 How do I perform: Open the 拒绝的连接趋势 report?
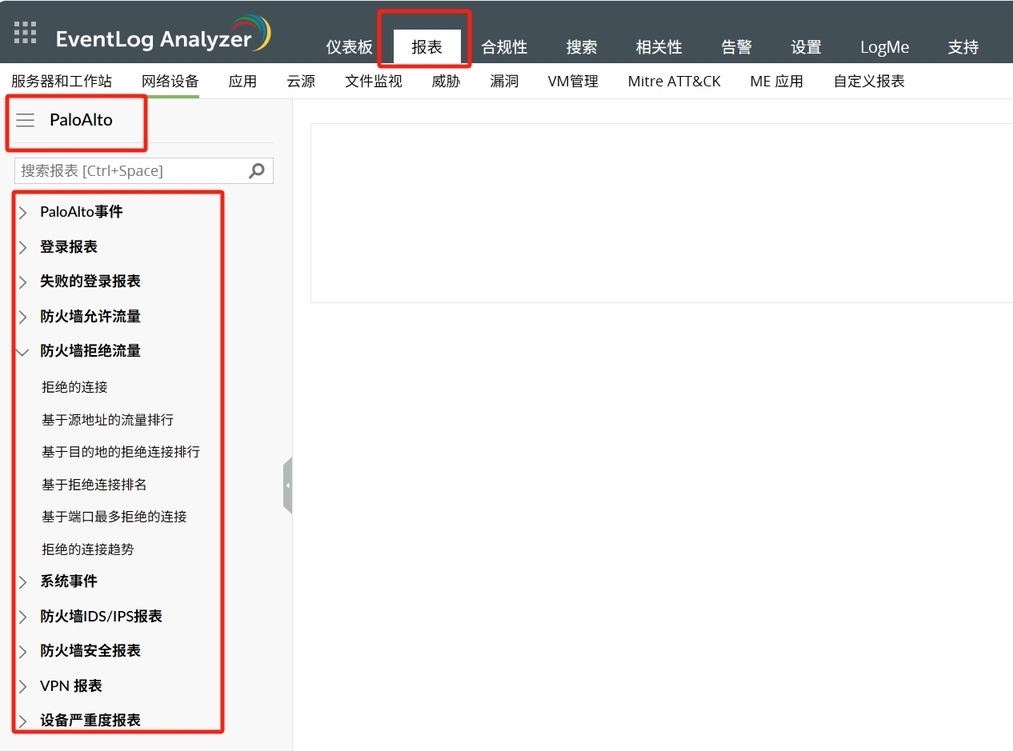[88, 549]
